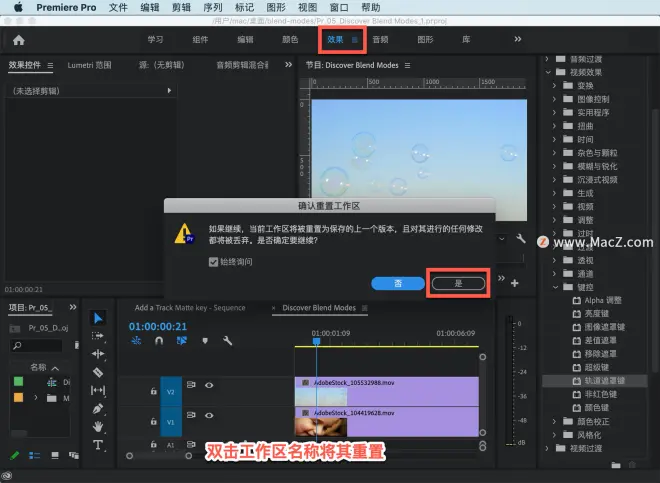
Task: Show hidden source panel tabs chevron
Action: coord(288,64)
